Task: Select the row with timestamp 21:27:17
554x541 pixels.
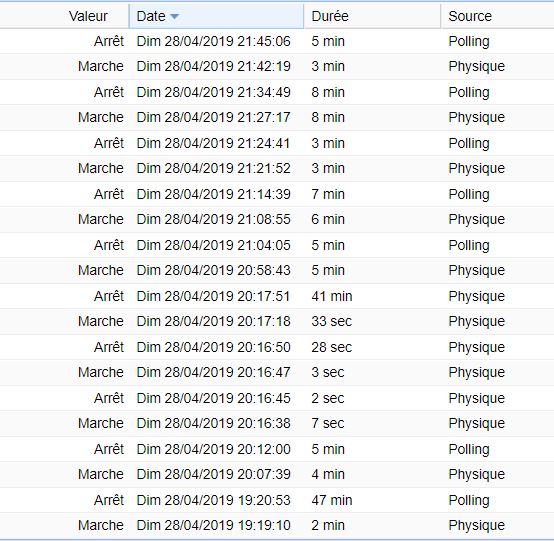Action: (277, 117)
